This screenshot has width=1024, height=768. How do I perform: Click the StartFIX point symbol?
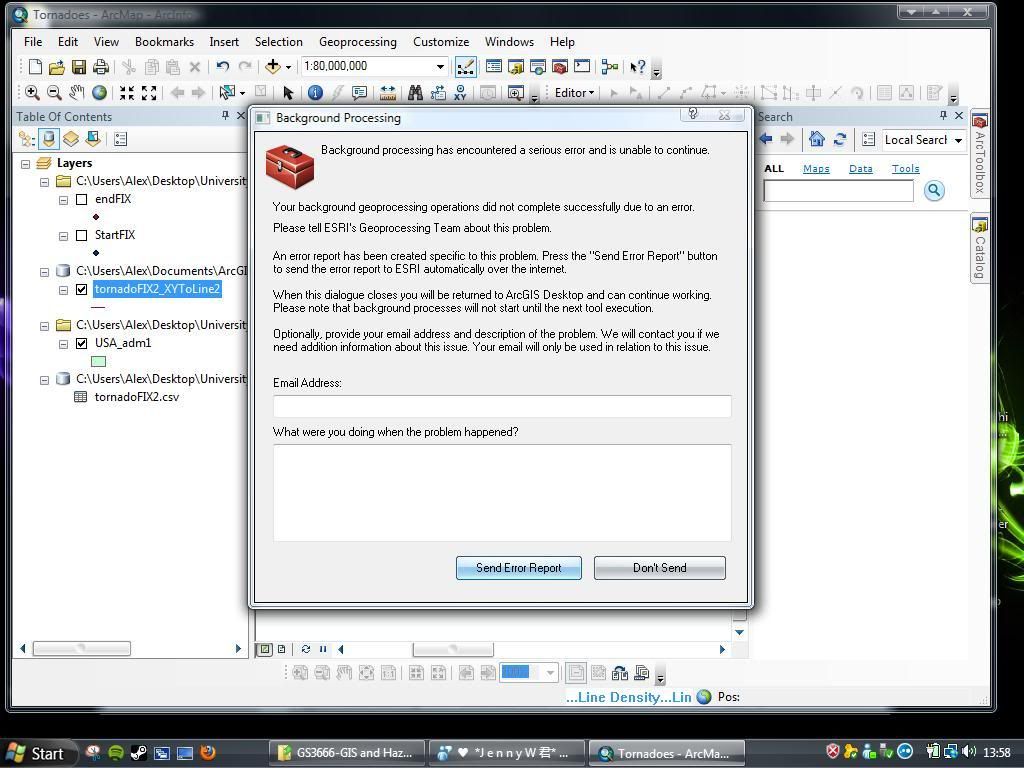(96, 253)
